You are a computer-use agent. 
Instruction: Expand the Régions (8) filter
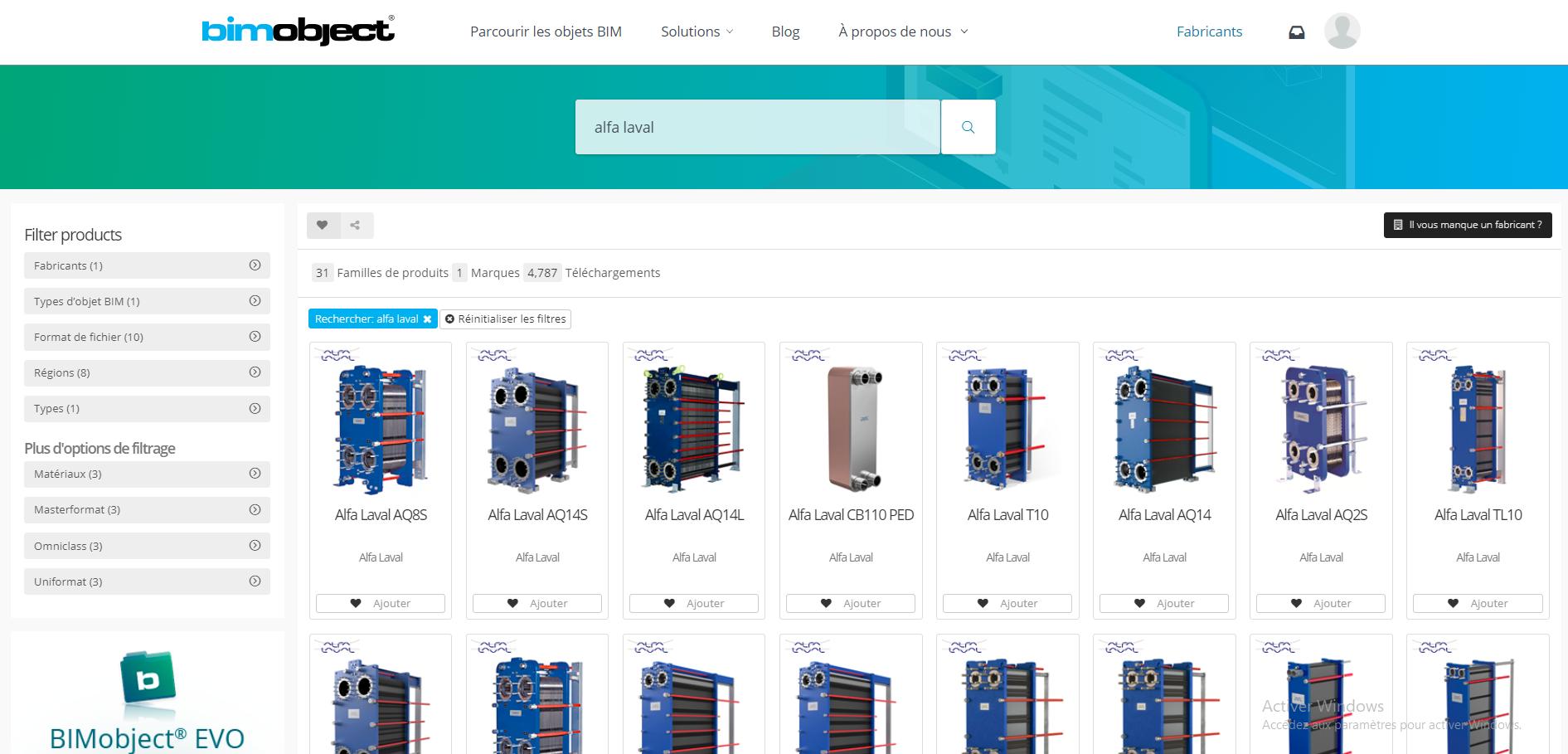[148, 372]
